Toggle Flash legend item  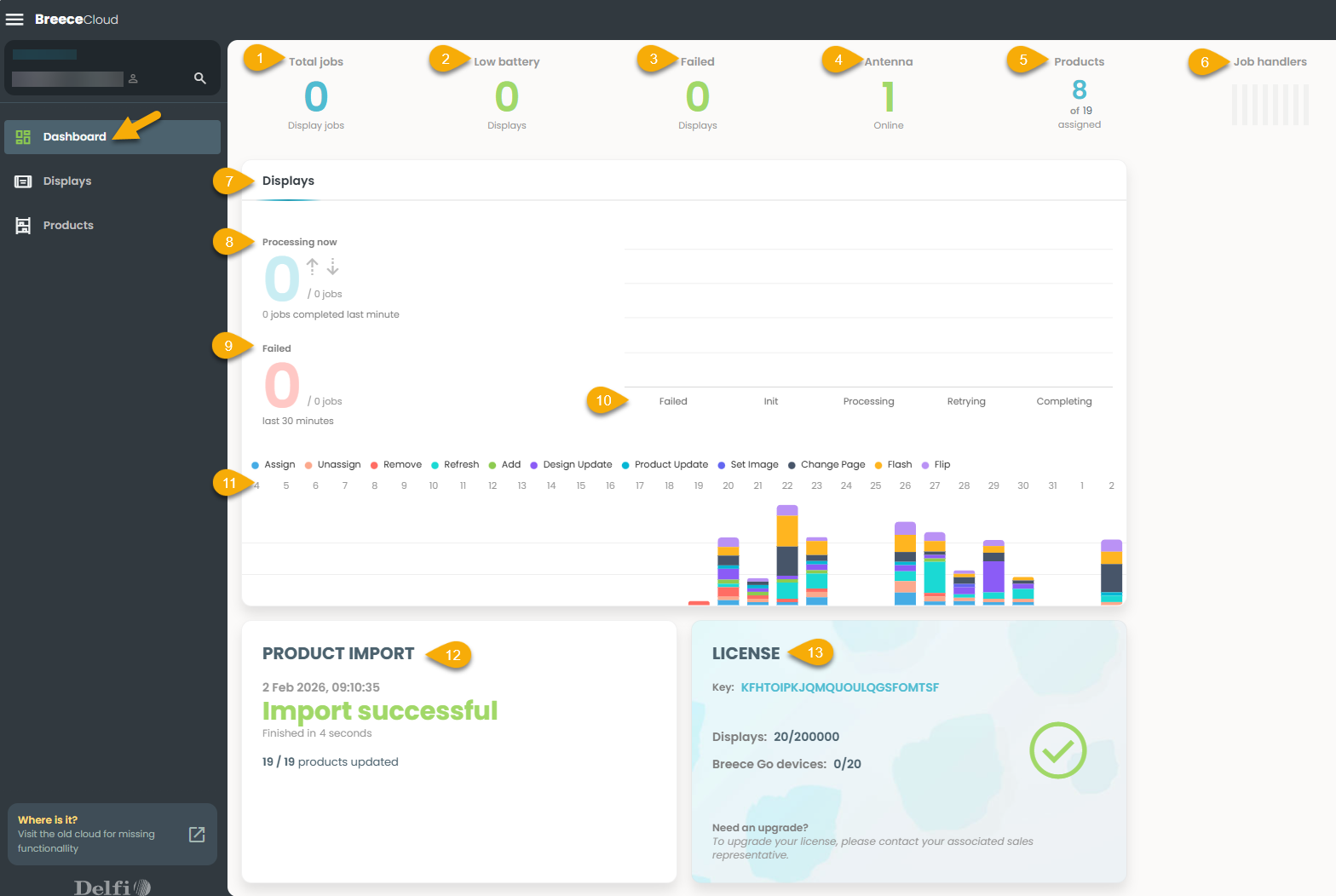pos(893,465)
